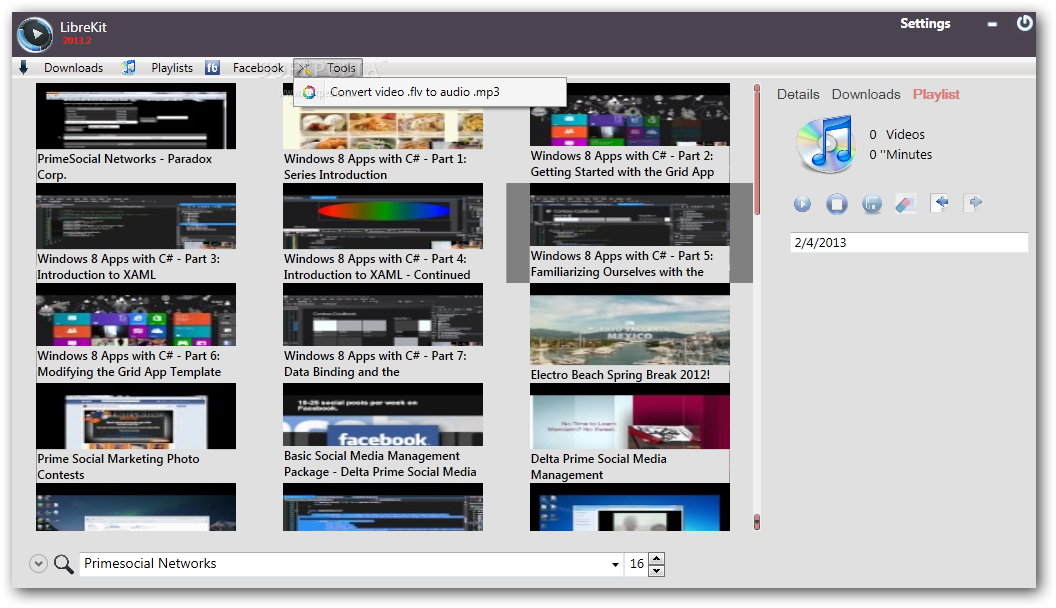Click the left arrow import icon
The height and width of the screenshot is (608, 1056).
[940, 203]
